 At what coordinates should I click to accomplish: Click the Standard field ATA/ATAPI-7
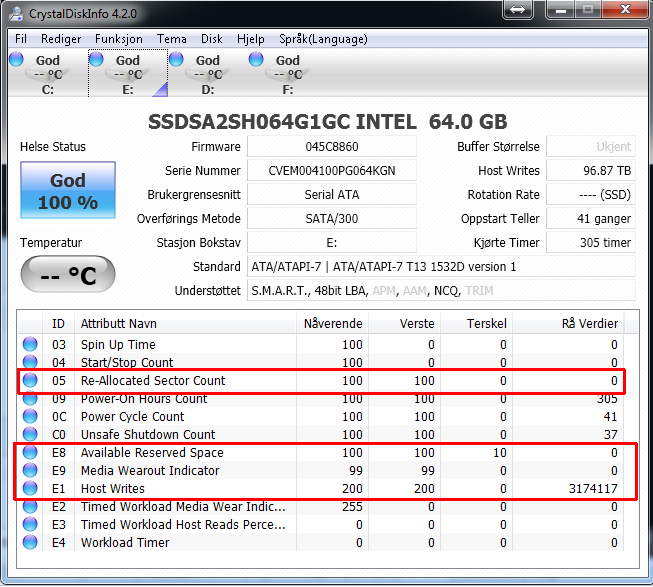[441, 266]
